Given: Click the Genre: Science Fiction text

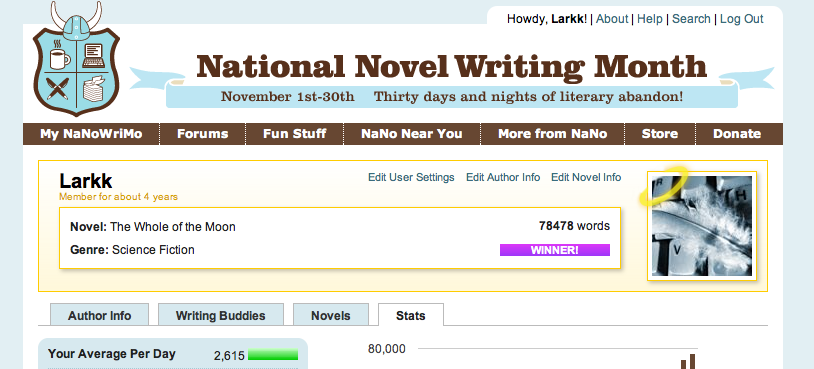Looking at the screenshot, I should (x=132, y=250).
